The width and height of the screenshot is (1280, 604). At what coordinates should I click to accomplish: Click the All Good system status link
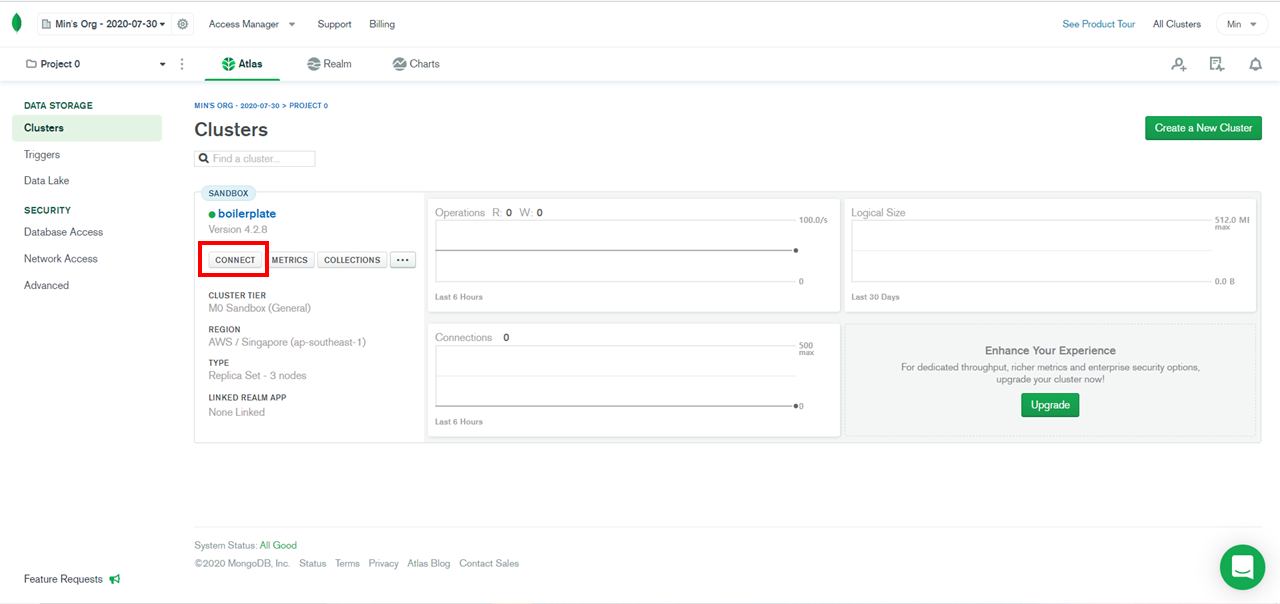pos(278,545)
